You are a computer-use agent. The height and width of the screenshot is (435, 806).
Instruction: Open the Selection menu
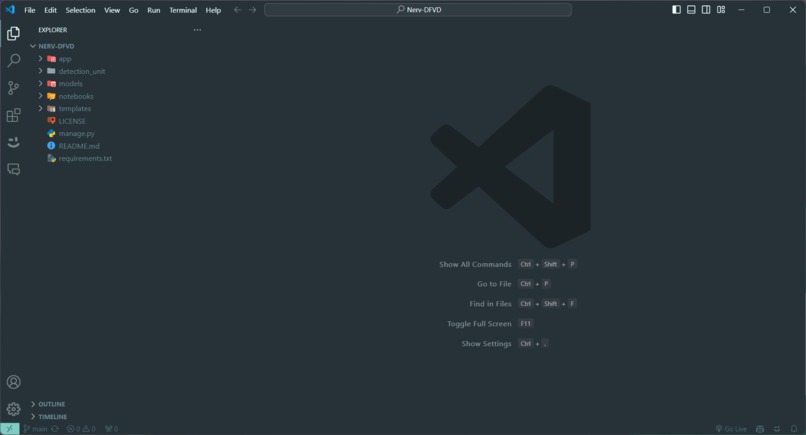click(x=80, y=10)
